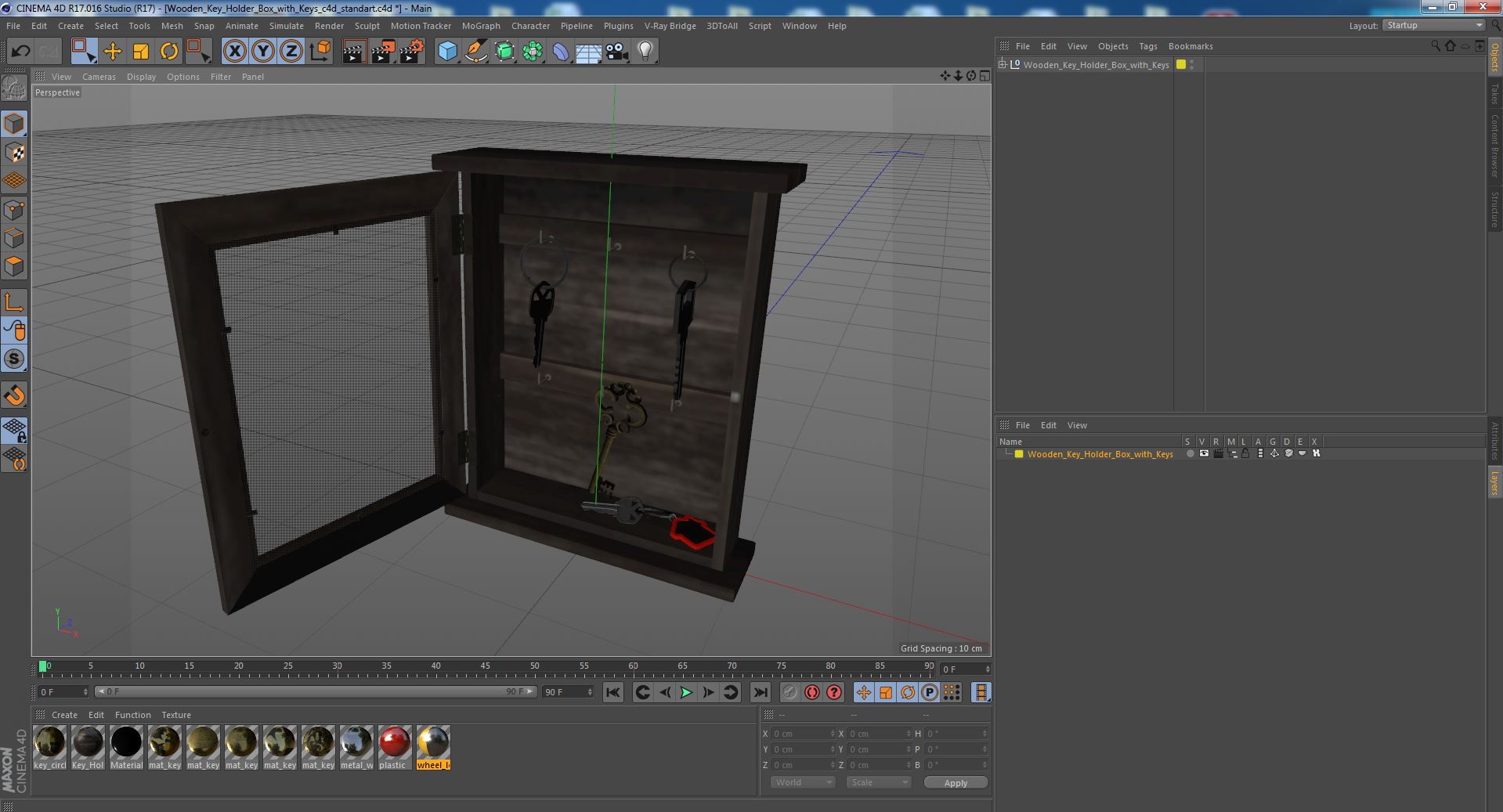Switch to the Layers side tab
This screenshot has width=1503, height=812.
point(1494,482)
